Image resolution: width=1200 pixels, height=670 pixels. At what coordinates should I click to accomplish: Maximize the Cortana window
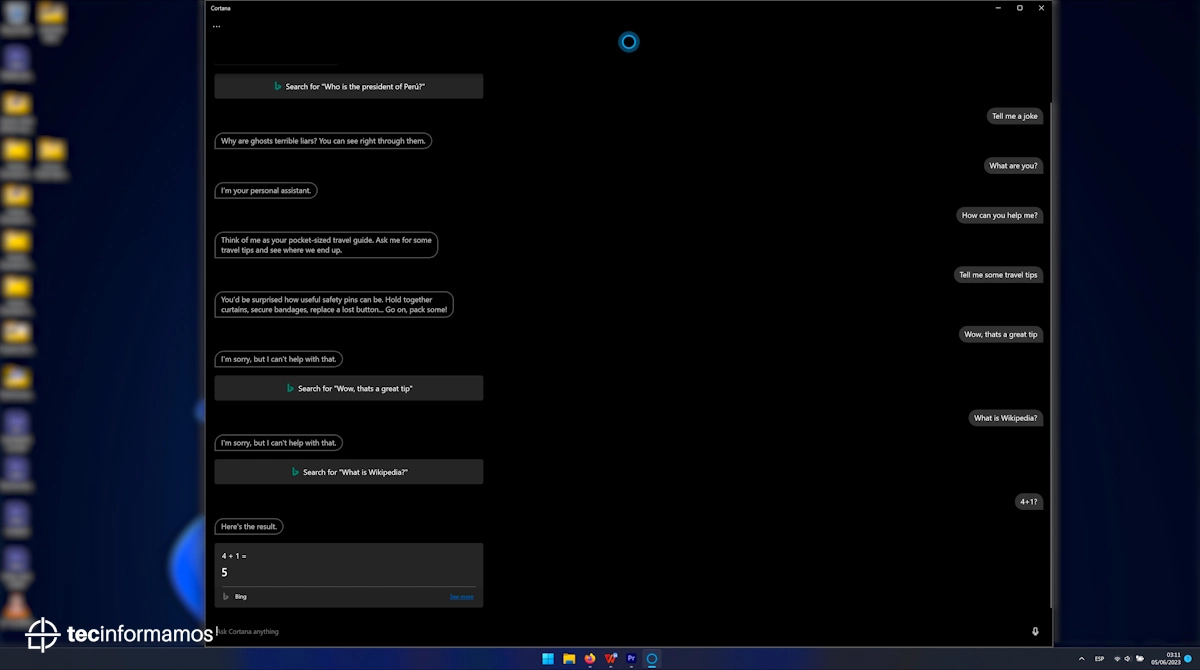[1020, 8]
